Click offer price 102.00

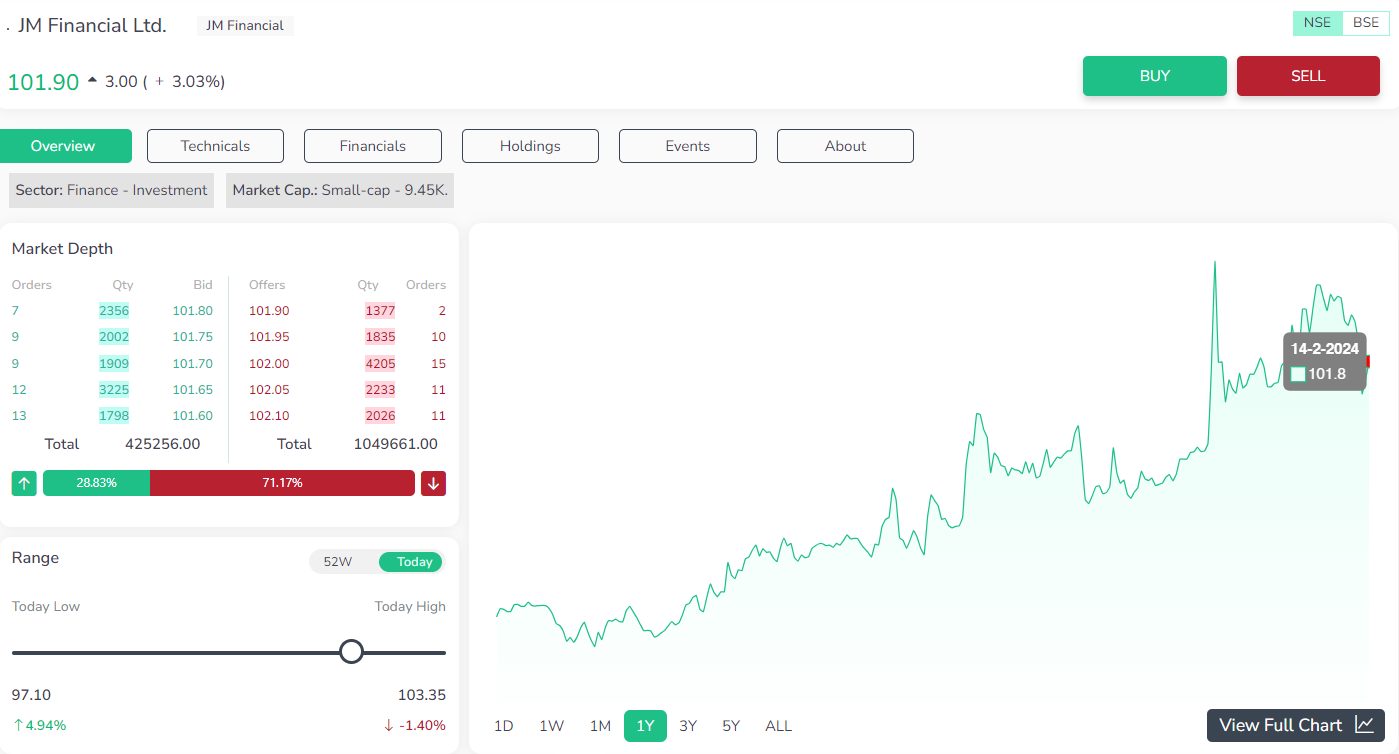click(x=269, y=363)
